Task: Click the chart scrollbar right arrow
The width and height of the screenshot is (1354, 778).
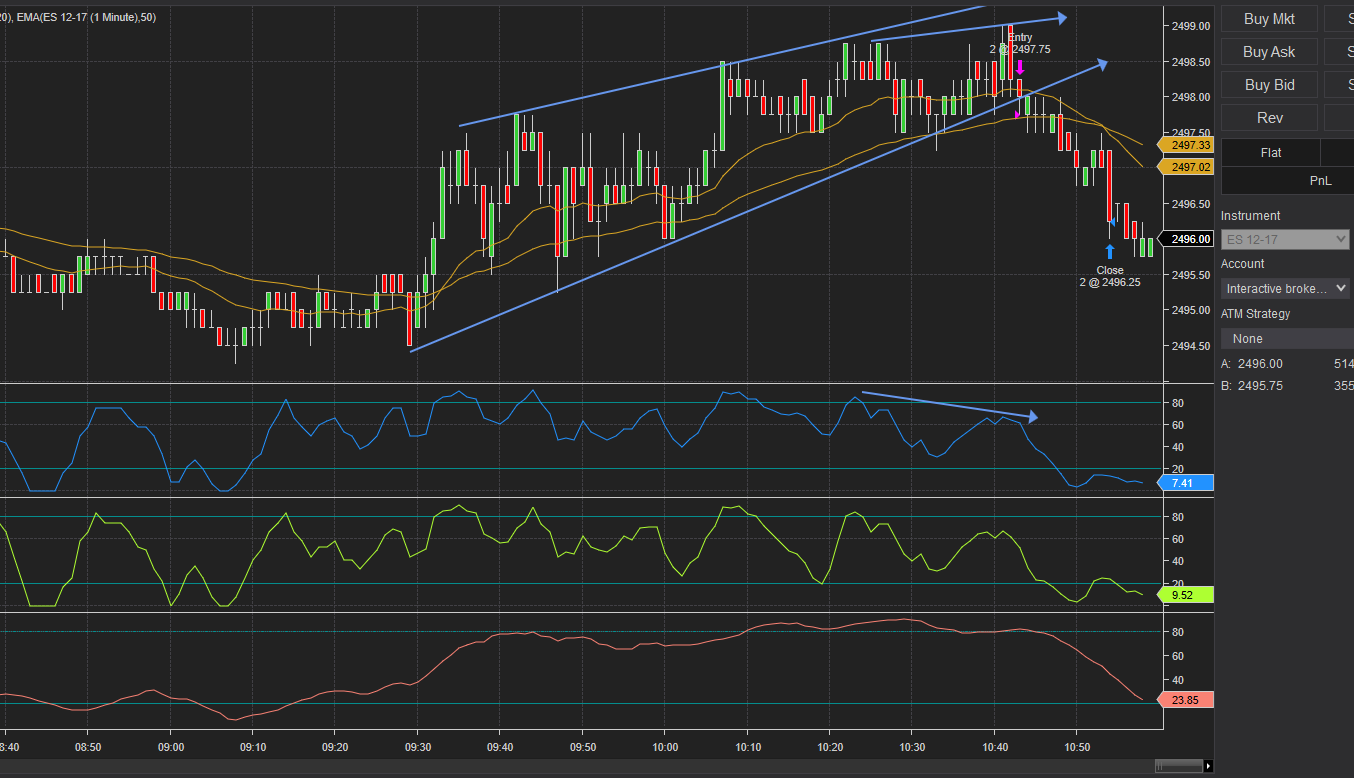Action: 1208,767
